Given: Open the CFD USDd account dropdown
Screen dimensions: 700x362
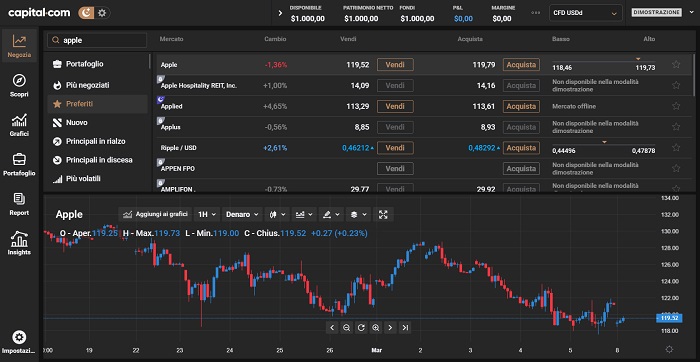Looking at the screenshot, I should tap(585, 13).
